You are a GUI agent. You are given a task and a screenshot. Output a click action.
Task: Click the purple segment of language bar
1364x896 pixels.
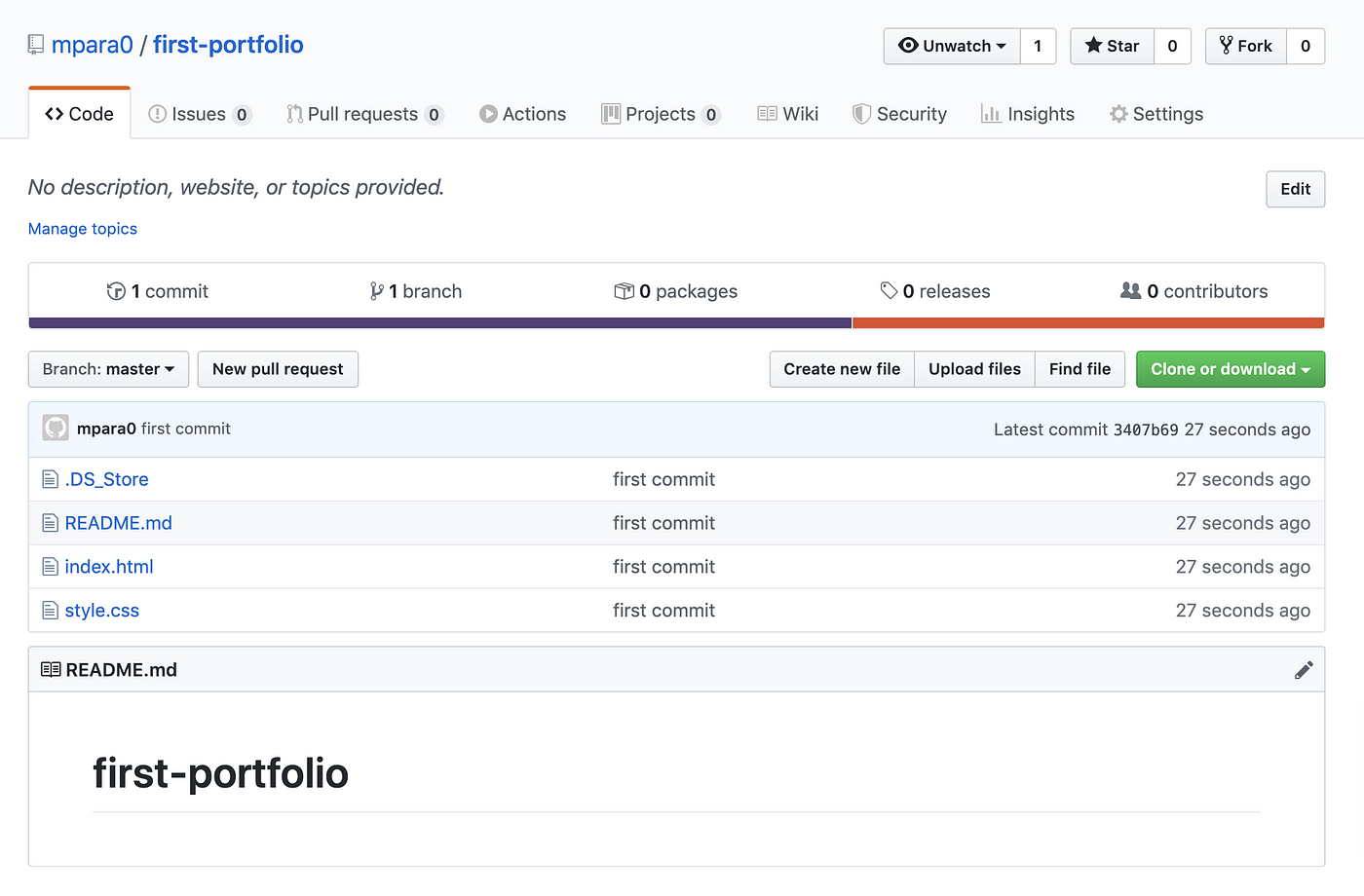440,323
